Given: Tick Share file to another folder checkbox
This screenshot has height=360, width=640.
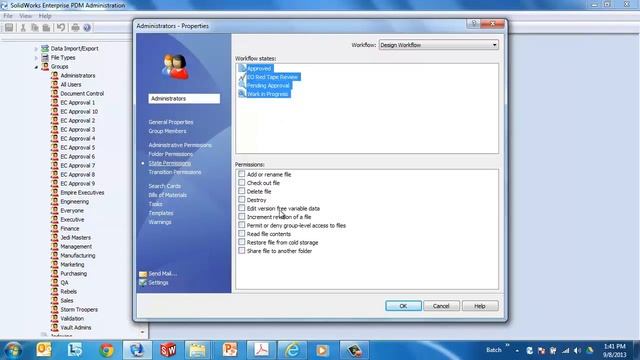Looking at the screenshot, I should click(242, 251).
